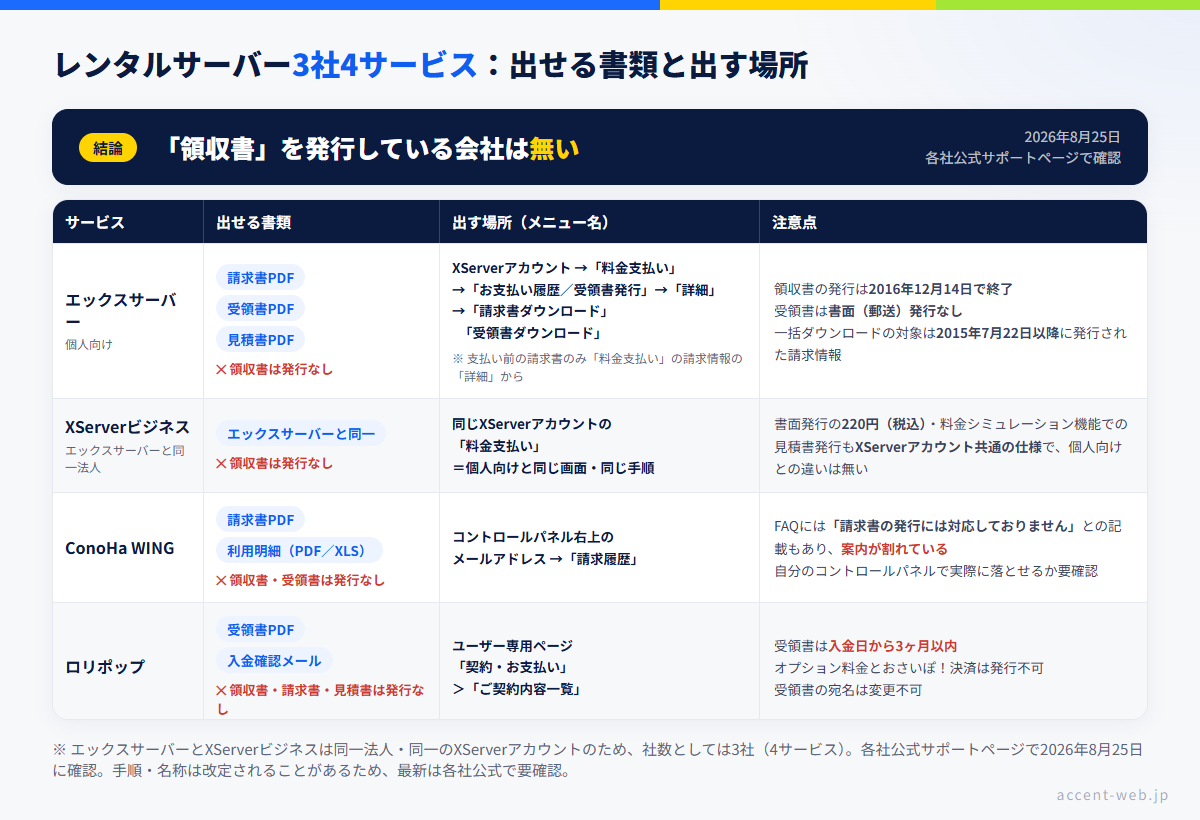The image size is (1200, 820).
Task: Click the note 受領書の宛名は変更不可
Action: point(848,690)
